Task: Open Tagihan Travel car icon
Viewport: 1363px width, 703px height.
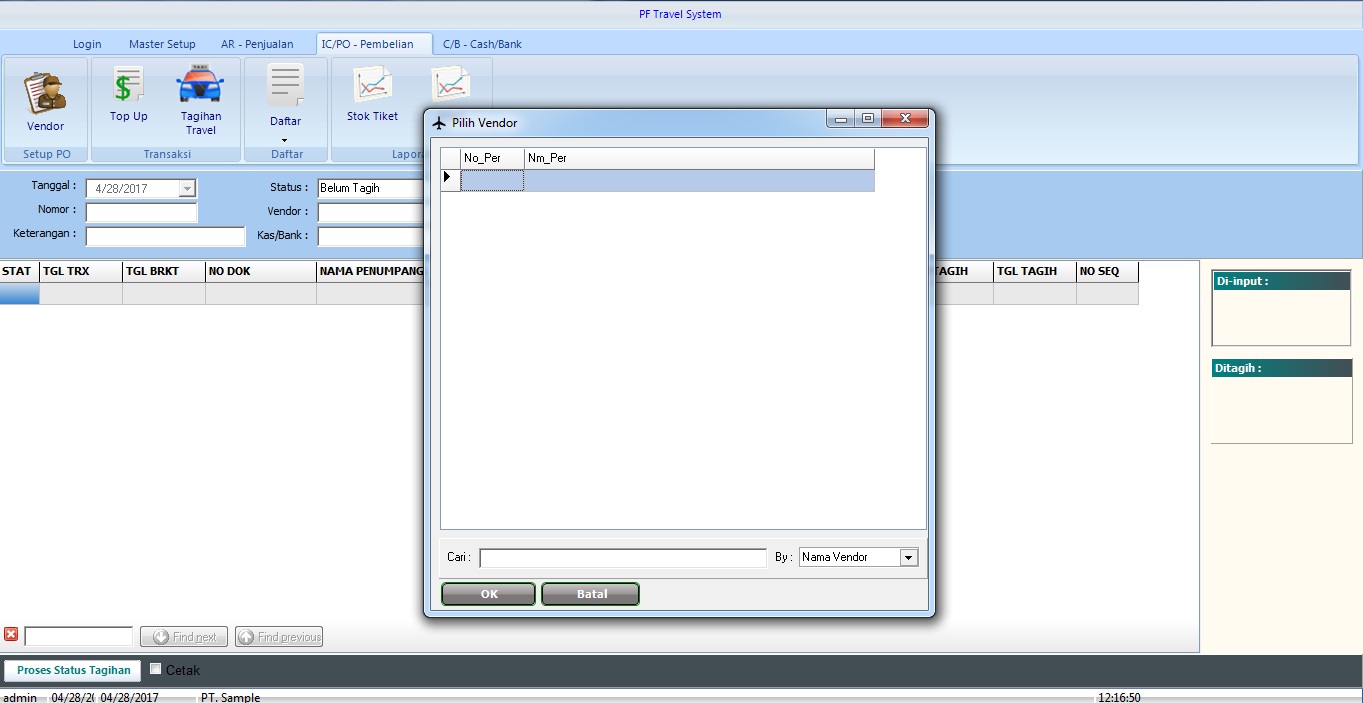Action: pos(200,86)
